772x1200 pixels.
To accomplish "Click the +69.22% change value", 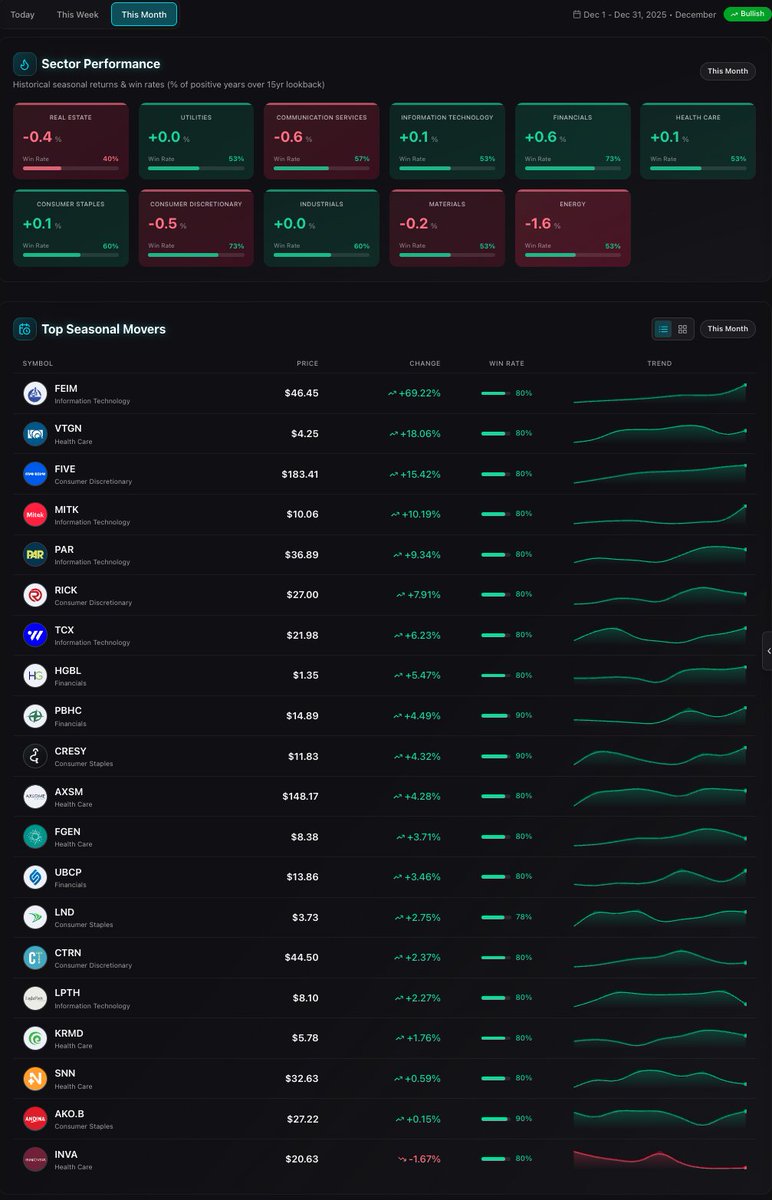I will pos(420,393).
